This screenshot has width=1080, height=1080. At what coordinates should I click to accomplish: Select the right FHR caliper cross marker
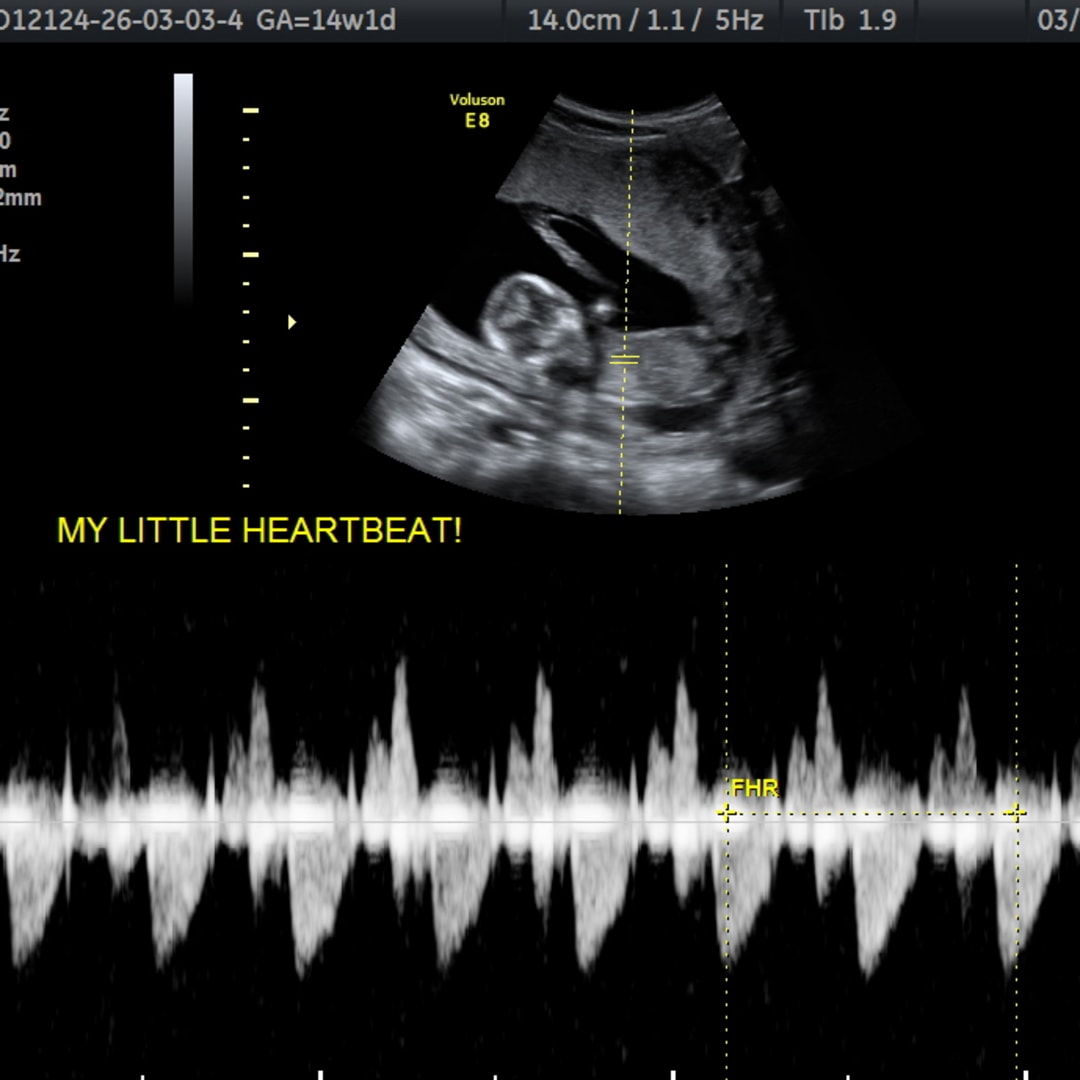point(1017,813)
